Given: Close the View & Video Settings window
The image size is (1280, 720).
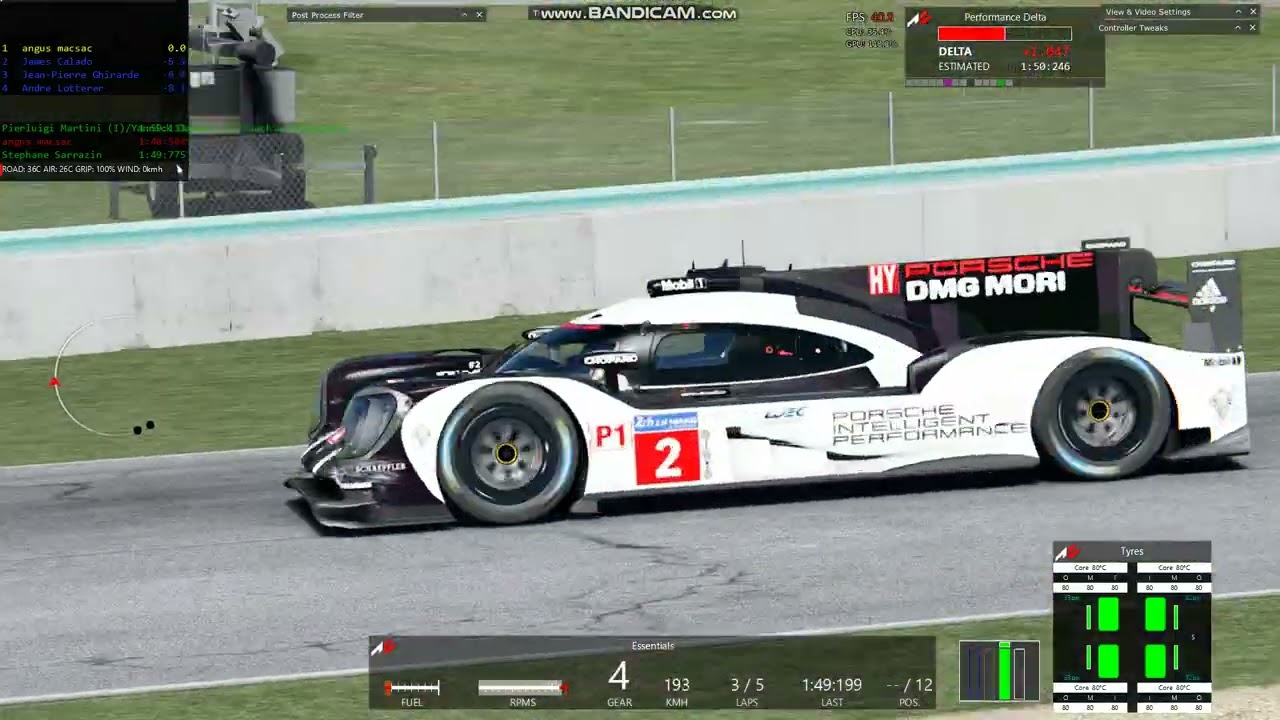Looking at the screenshot, I should coord(1253,12).
